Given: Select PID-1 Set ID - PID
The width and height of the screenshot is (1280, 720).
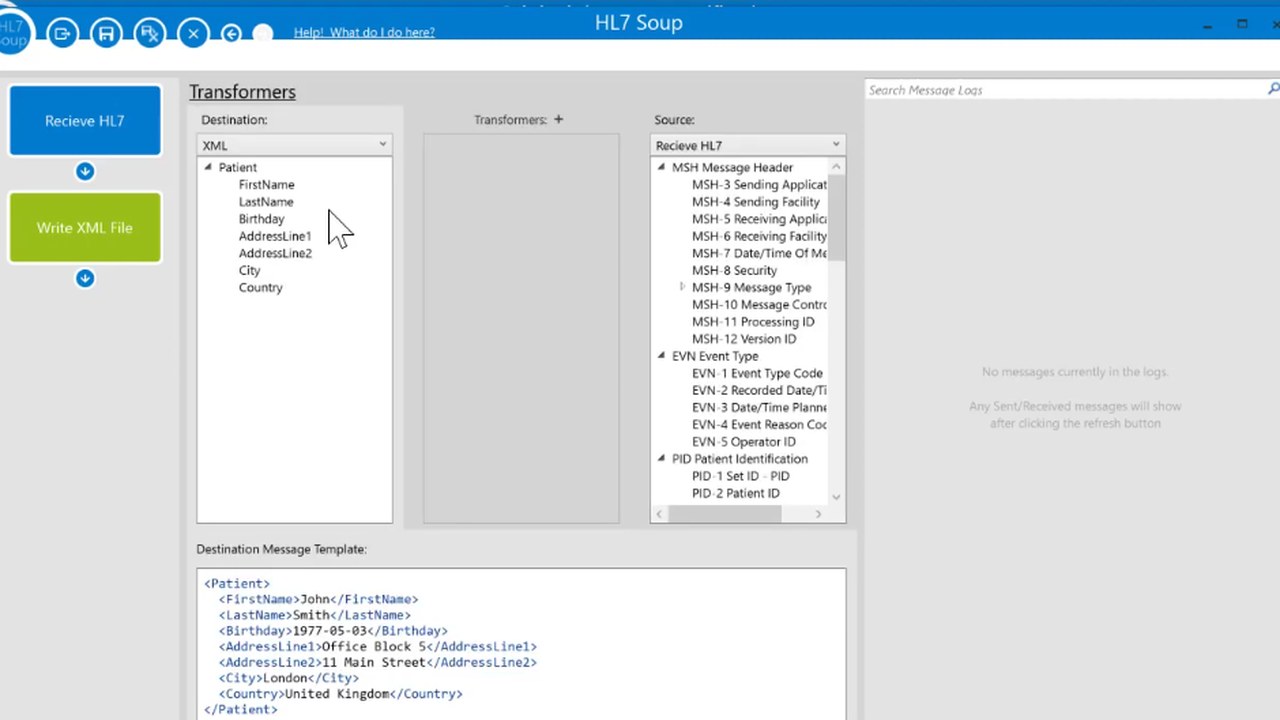Looking at the screenshot, I should coord(740,476).
